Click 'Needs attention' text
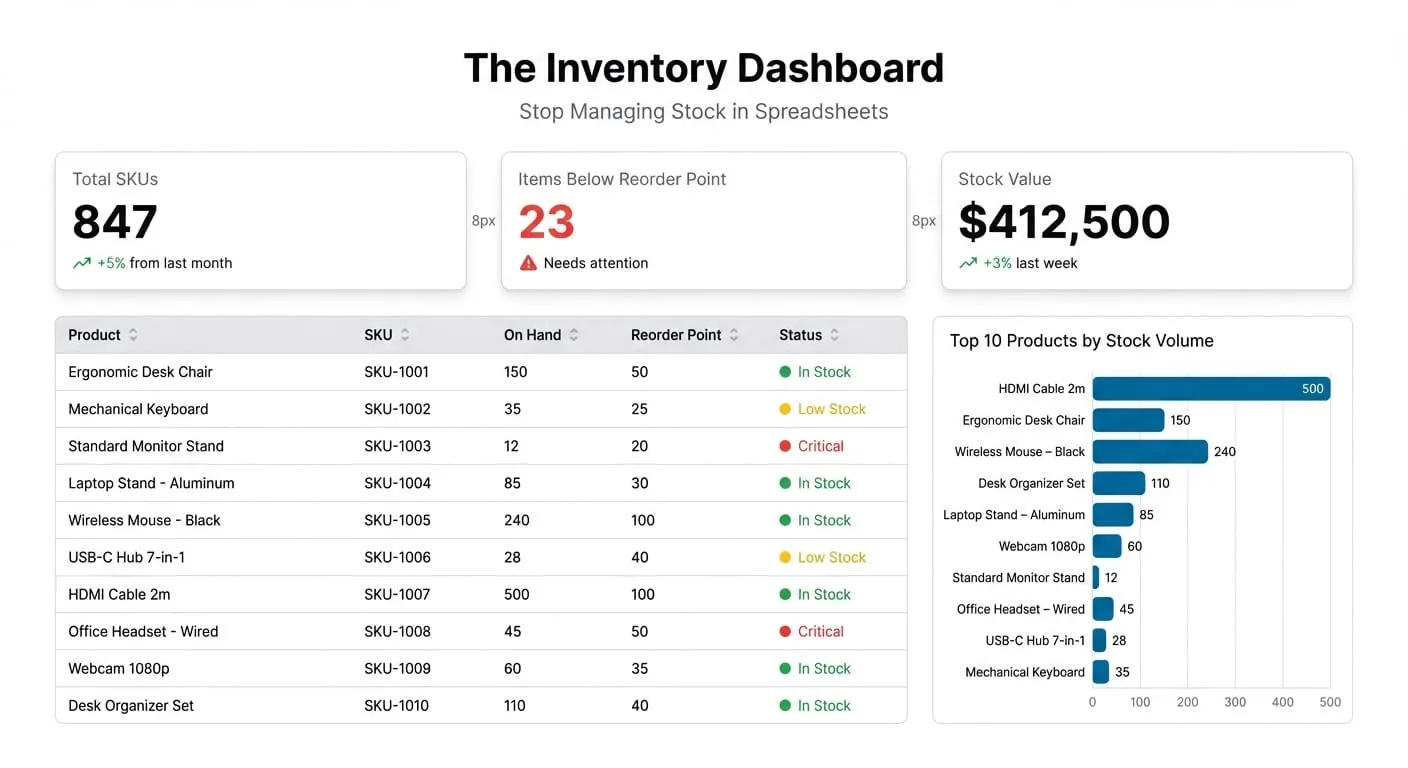 click(x=596, y=263)
